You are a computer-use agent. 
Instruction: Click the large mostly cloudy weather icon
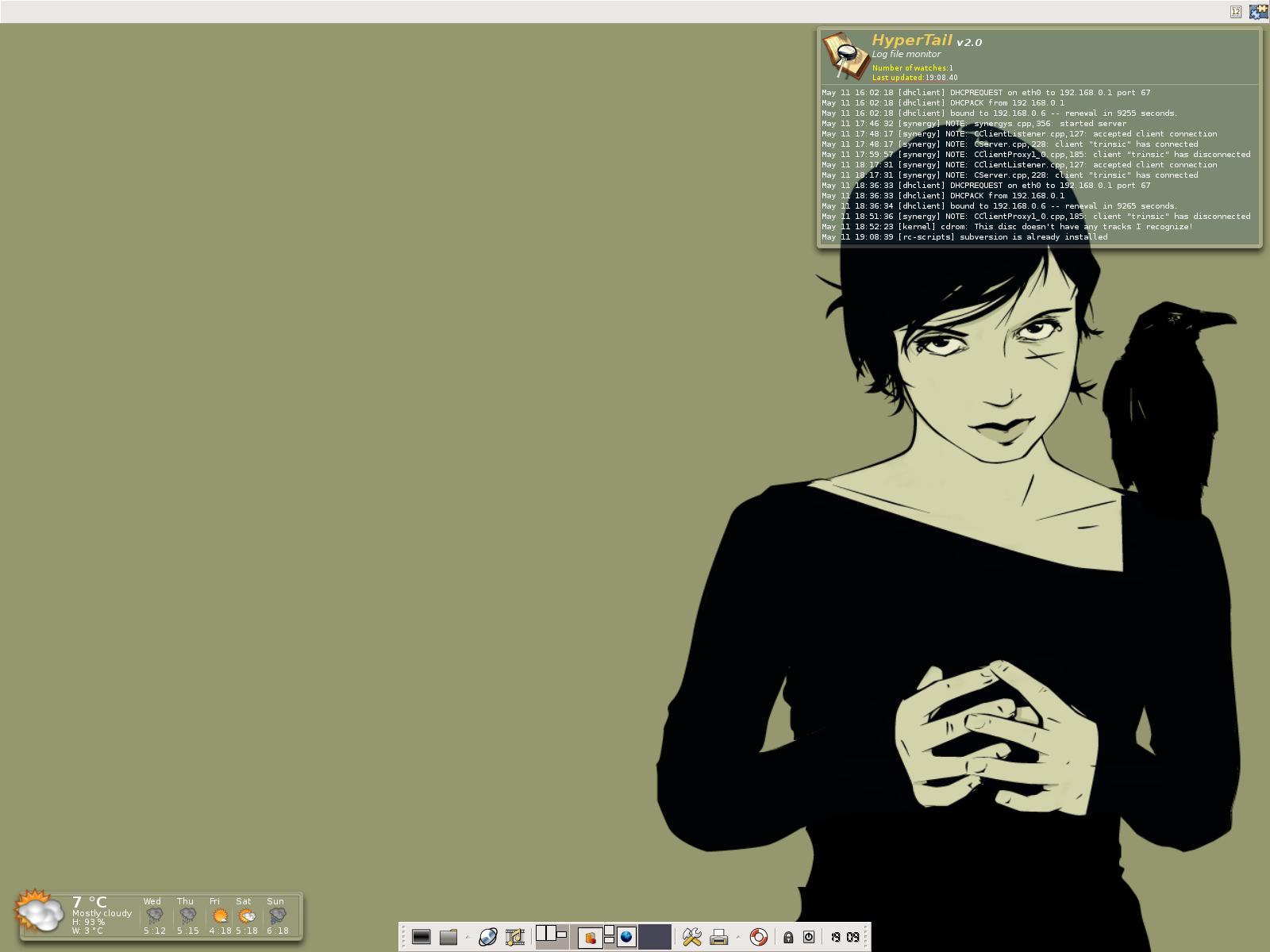[x=39, y=912]
